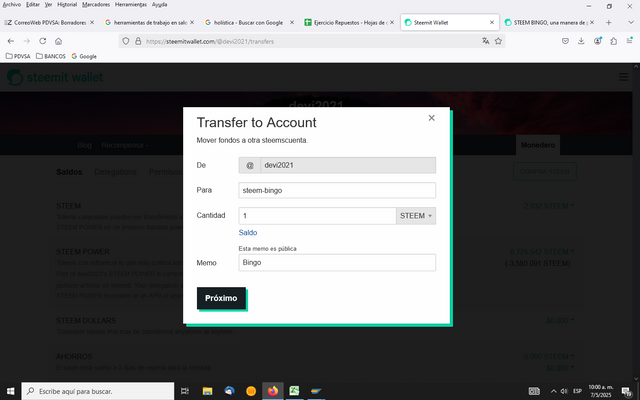Image resolution: width=640 pixels, height=400 pixels.
Task: Open the Google bookmark
Action: click(x=84, y=56)
